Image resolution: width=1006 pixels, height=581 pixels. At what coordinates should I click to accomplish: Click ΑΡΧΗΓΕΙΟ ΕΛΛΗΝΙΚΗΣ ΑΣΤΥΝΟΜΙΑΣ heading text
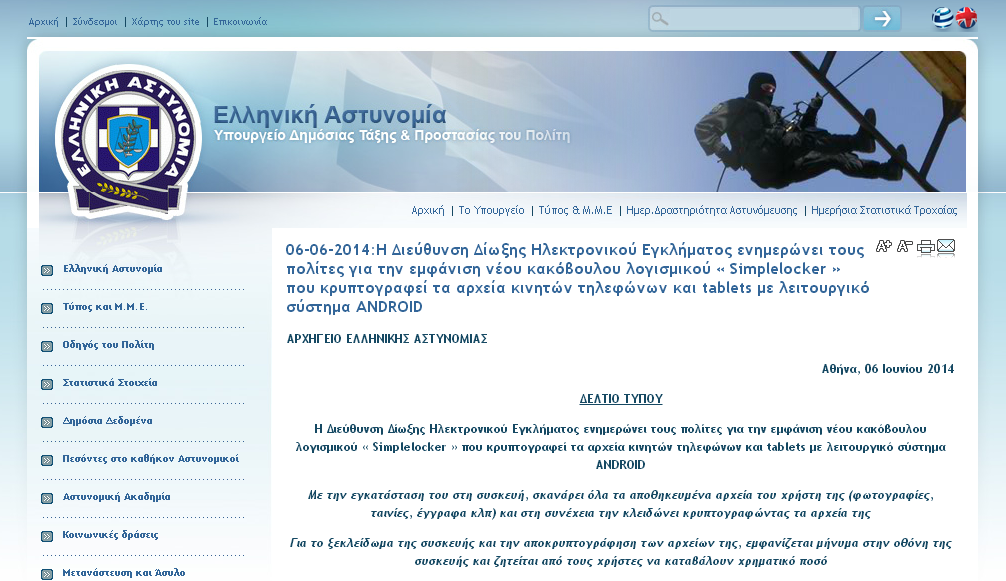tap(387, 339)
